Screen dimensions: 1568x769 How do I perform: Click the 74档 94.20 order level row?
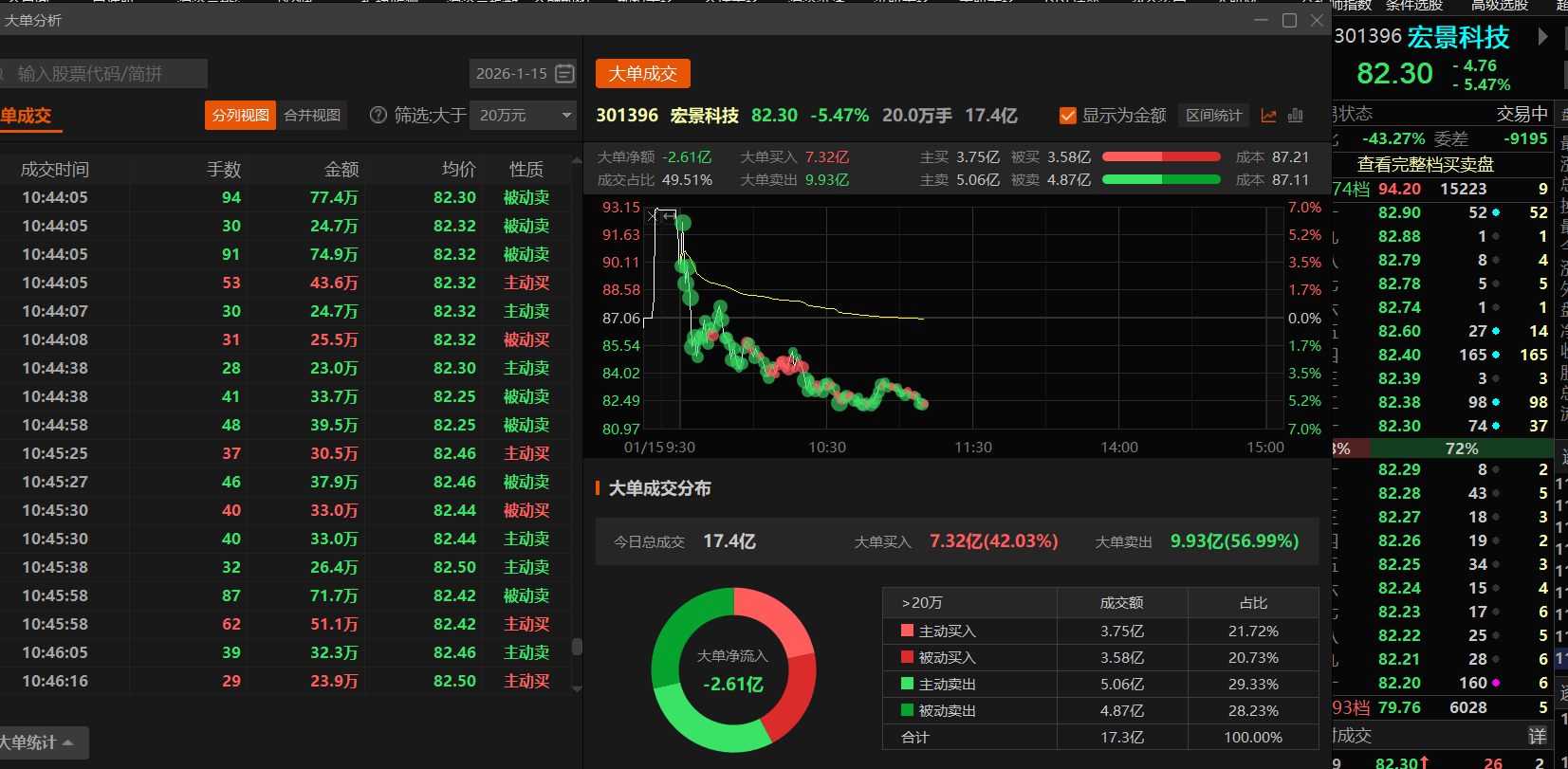1442,189
